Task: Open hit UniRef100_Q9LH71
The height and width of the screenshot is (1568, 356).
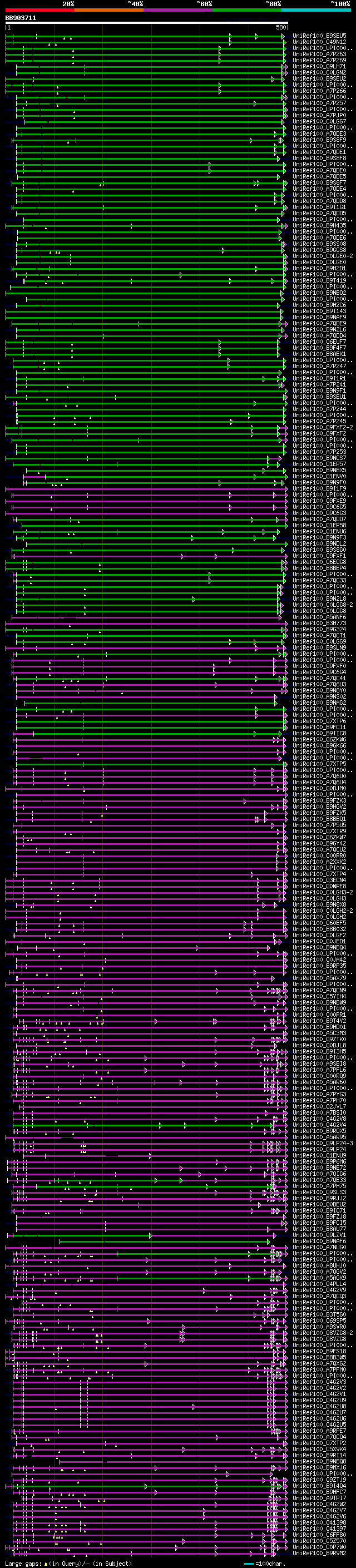Action: (x=319, y=66)
